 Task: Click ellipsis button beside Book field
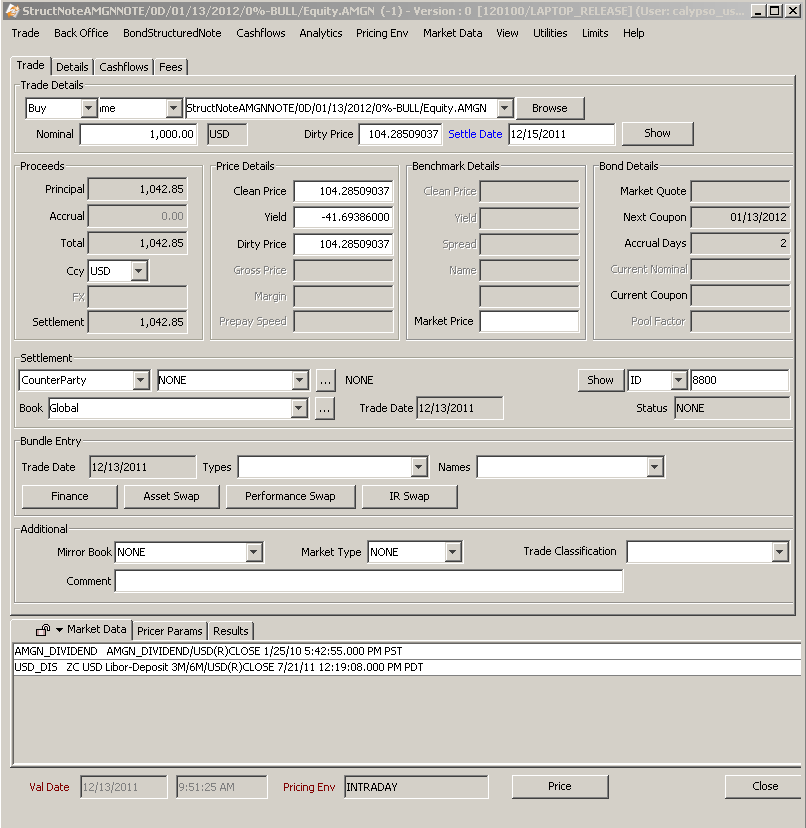coord(325,408)
